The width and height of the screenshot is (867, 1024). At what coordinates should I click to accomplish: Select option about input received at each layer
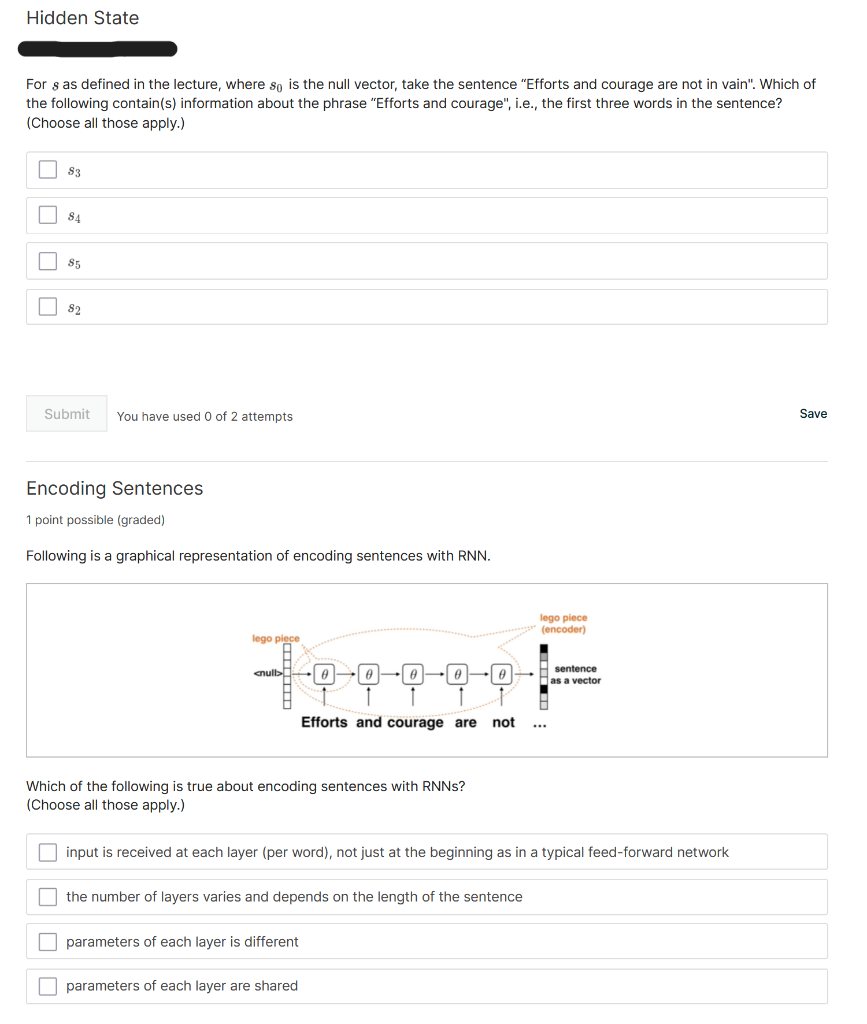(47, 852)
